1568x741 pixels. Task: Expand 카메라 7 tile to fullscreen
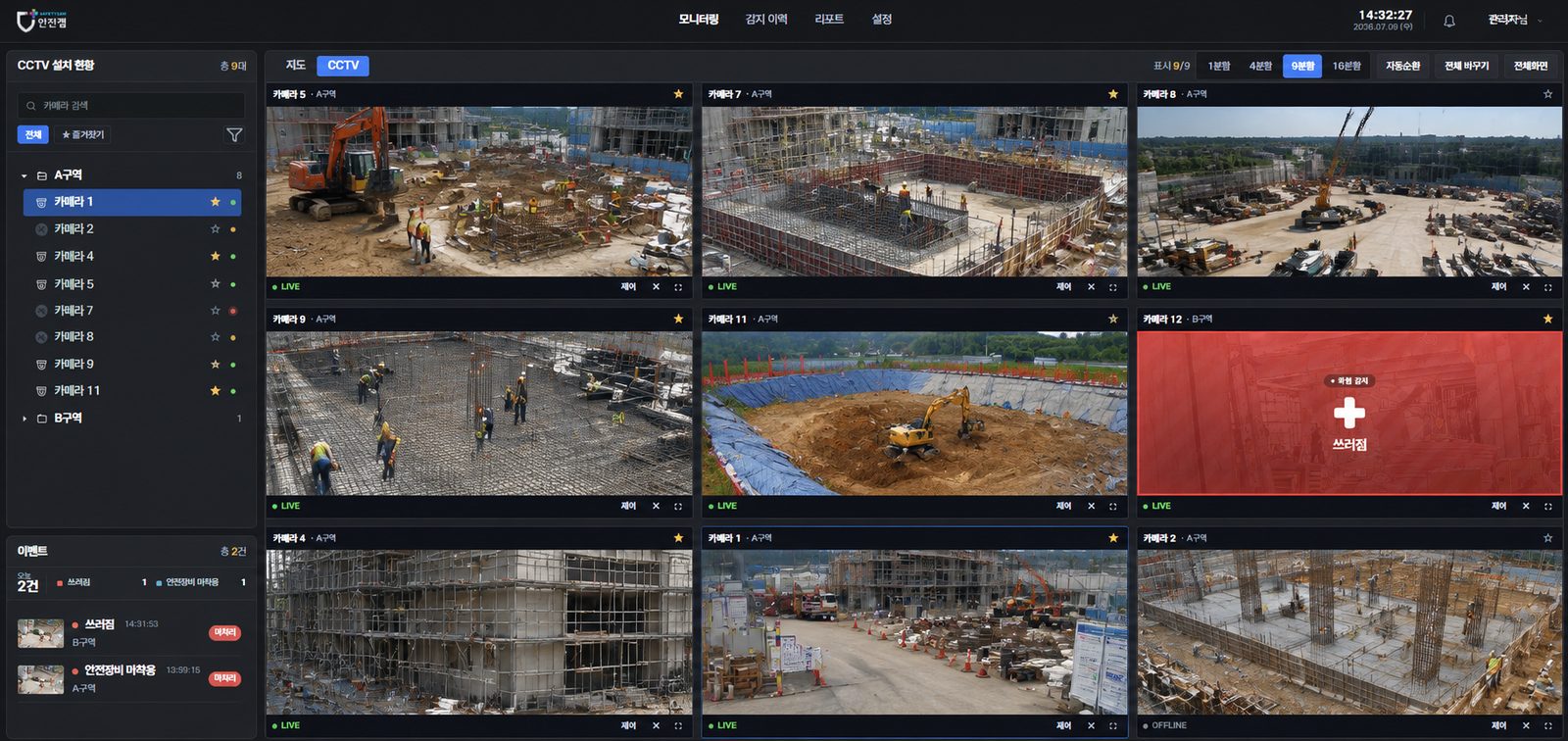tap(1112, 287)
